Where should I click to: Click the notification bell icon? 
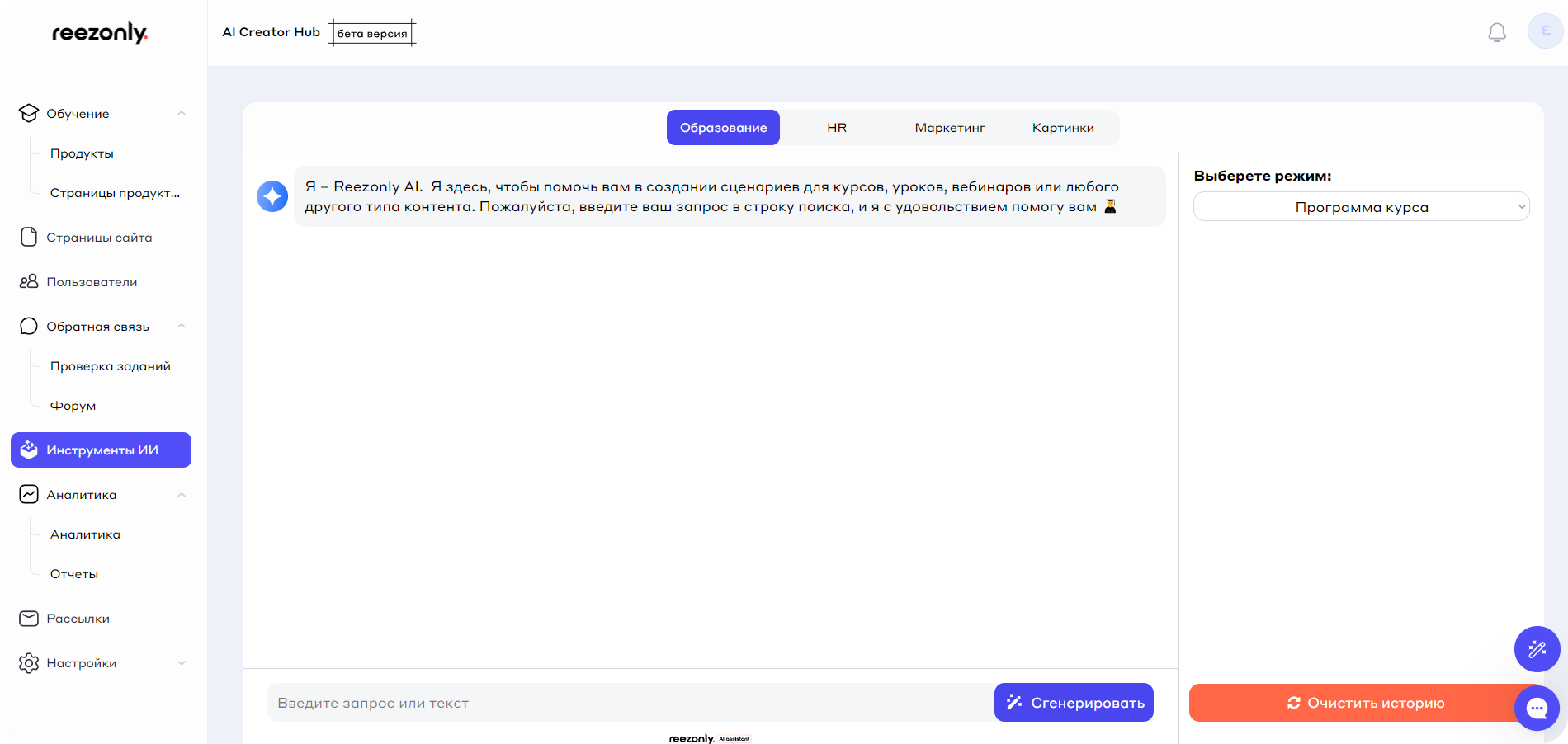[x=1497, y=32]
